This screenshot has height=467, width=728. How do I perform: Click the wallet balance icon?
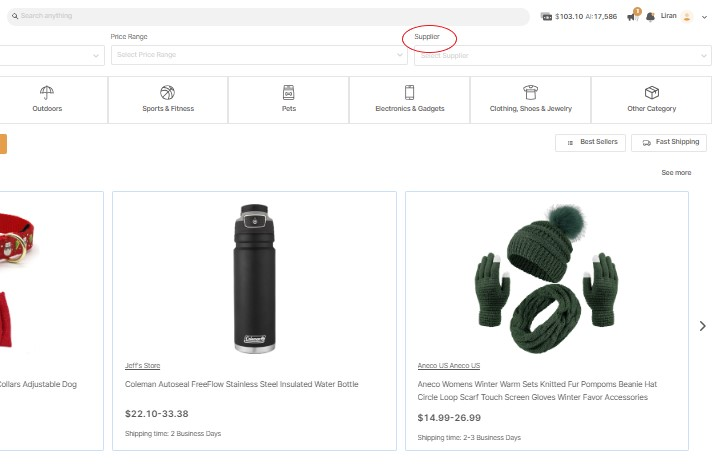[546, 17]
